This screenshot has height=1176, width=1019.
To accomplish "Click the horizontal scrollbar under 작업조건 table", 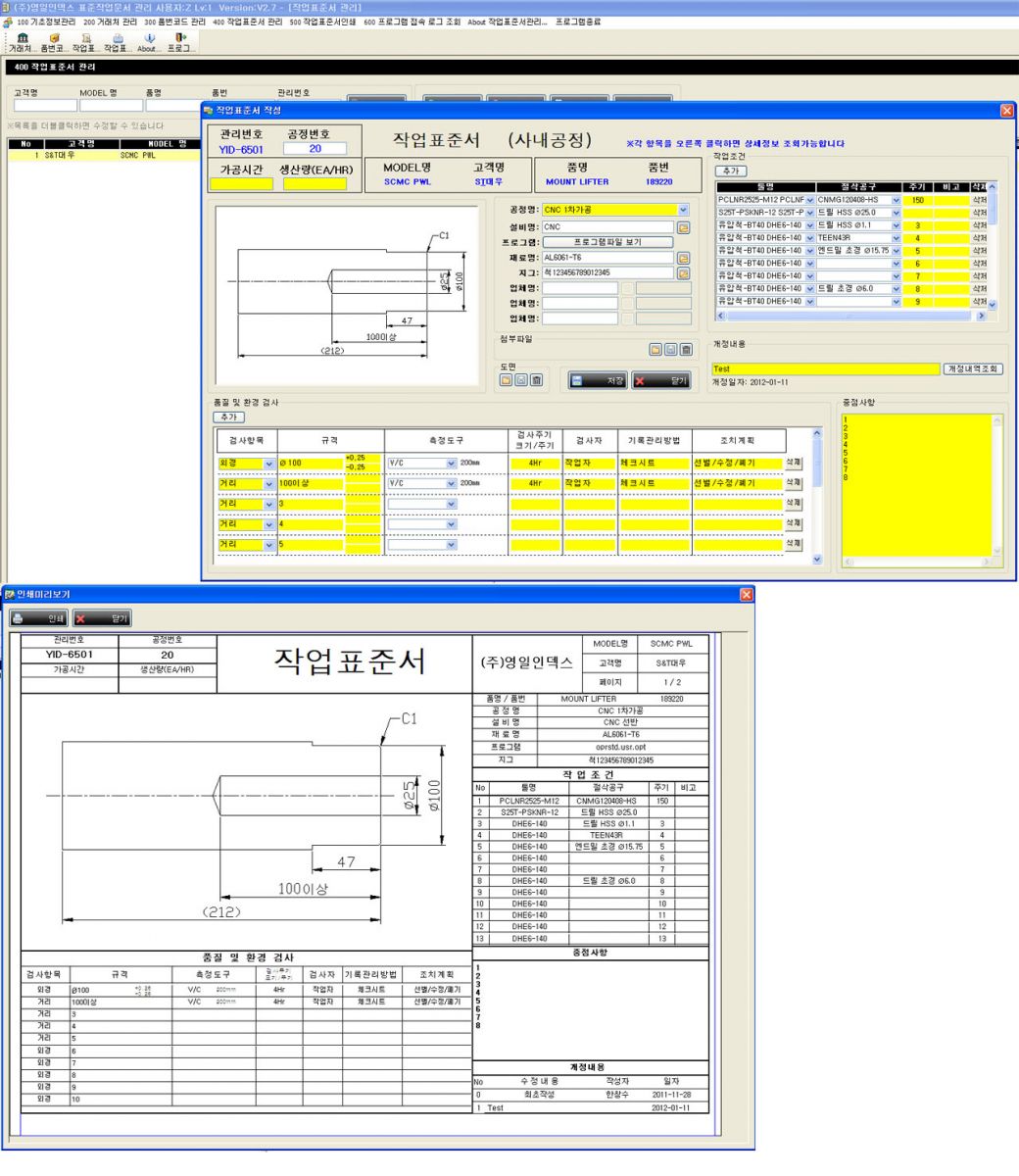I will pos(850,317).
